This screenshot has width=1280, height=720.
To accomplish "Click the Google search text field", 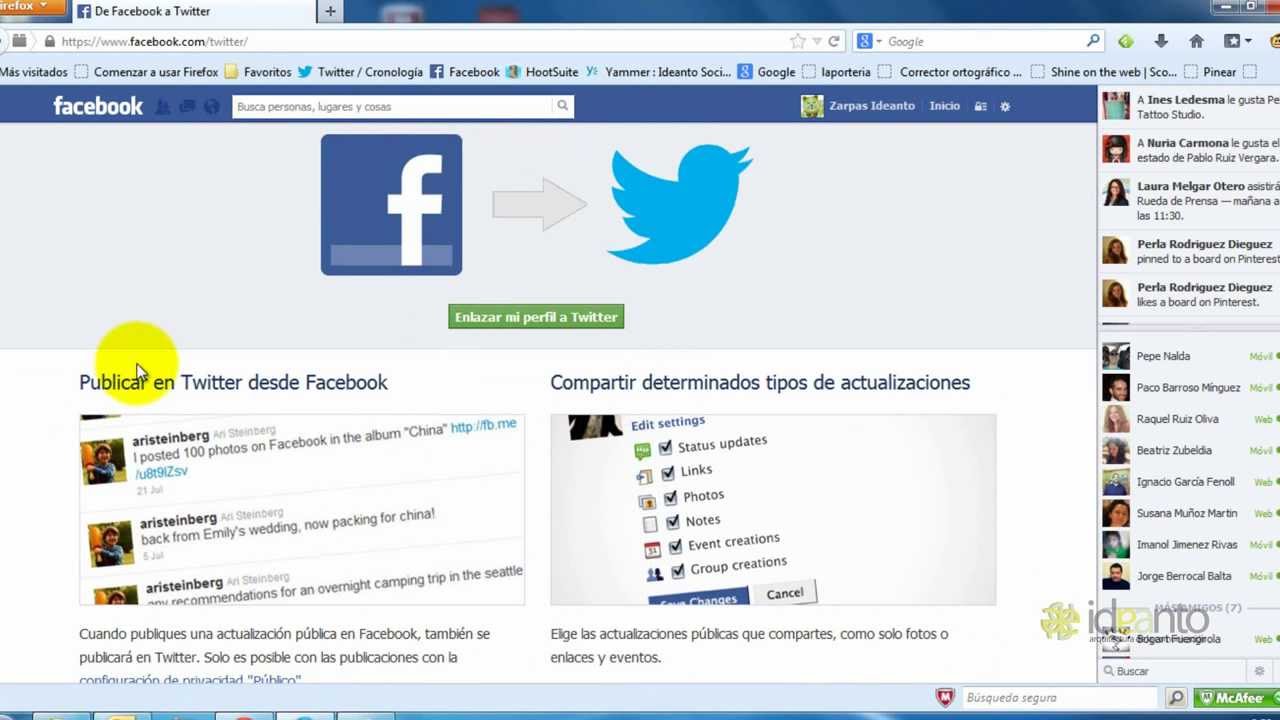I will click(x=985, y=41).
